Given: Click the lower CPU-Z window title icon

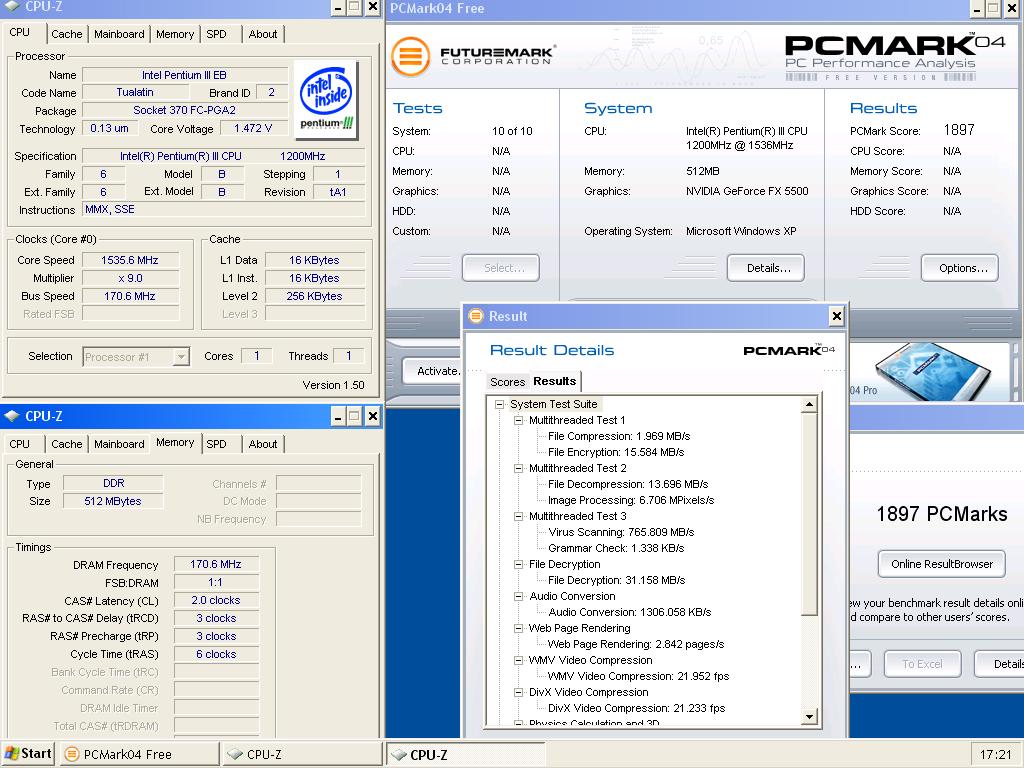Looking at the screenshot, I should pyautogui.click(x=12, y=416).
